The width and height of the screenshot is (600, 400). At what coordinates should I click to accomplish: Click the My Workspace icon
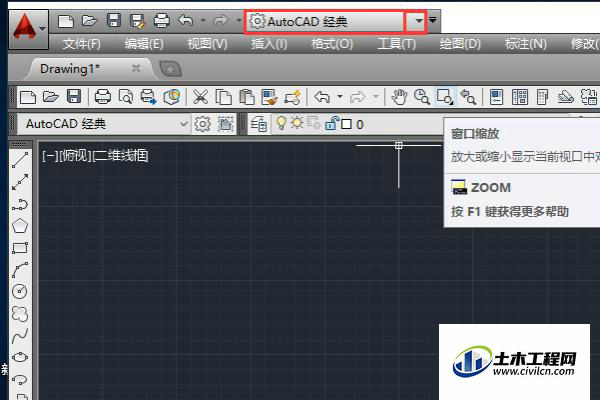pyautogui.click(x=226, y=124)
